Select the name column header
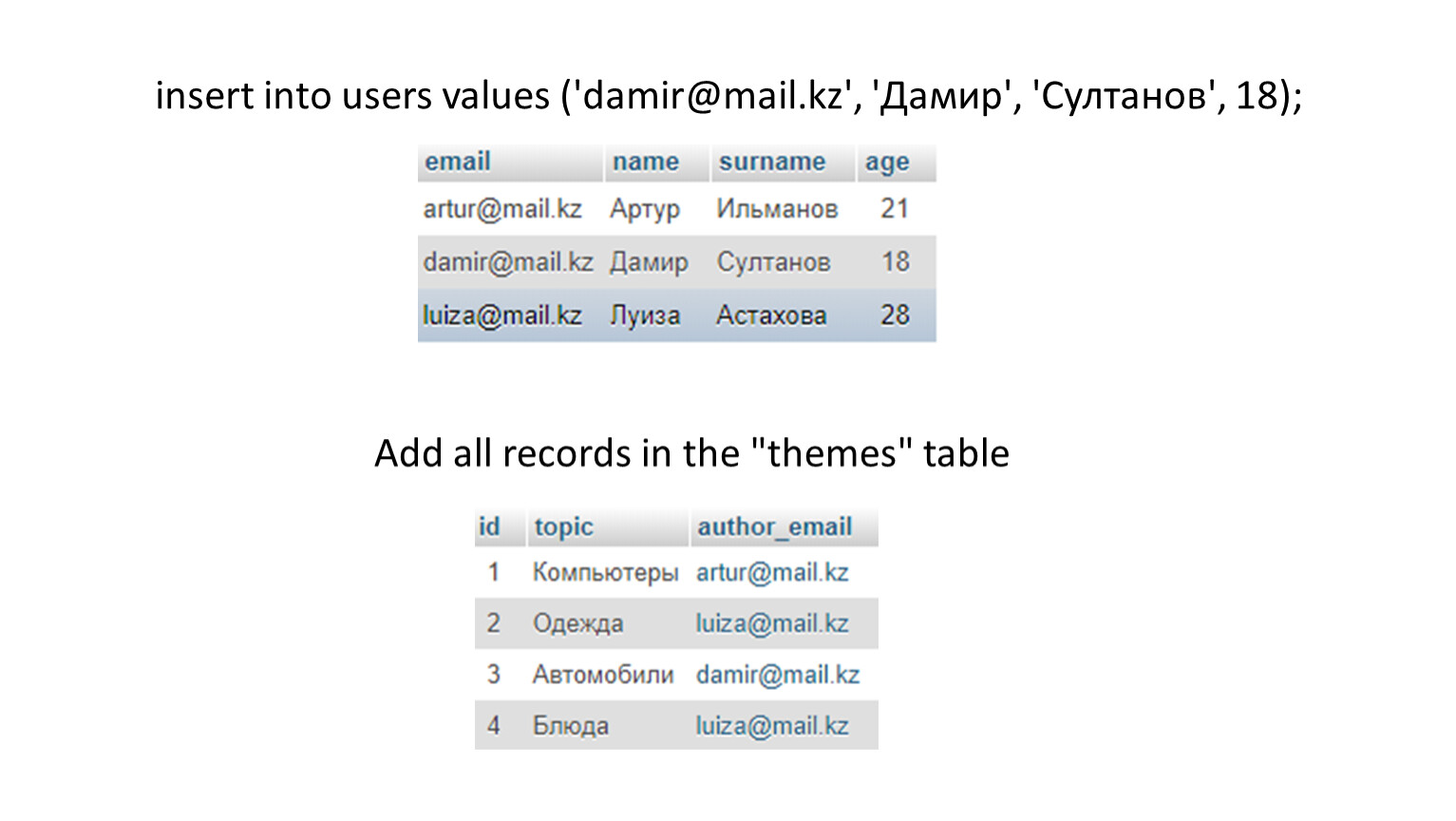 (x=657, y=162)
